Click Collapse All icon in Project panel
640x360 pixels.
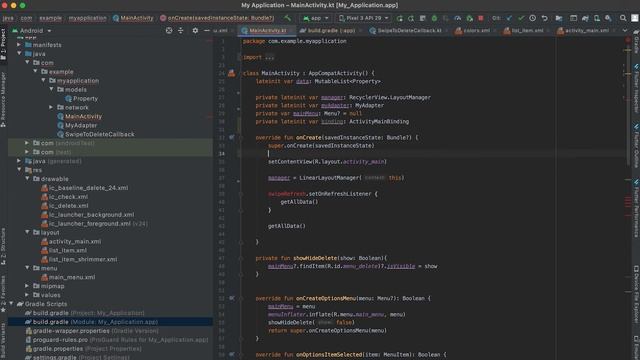pyautogui.click(x=180, y=31)
